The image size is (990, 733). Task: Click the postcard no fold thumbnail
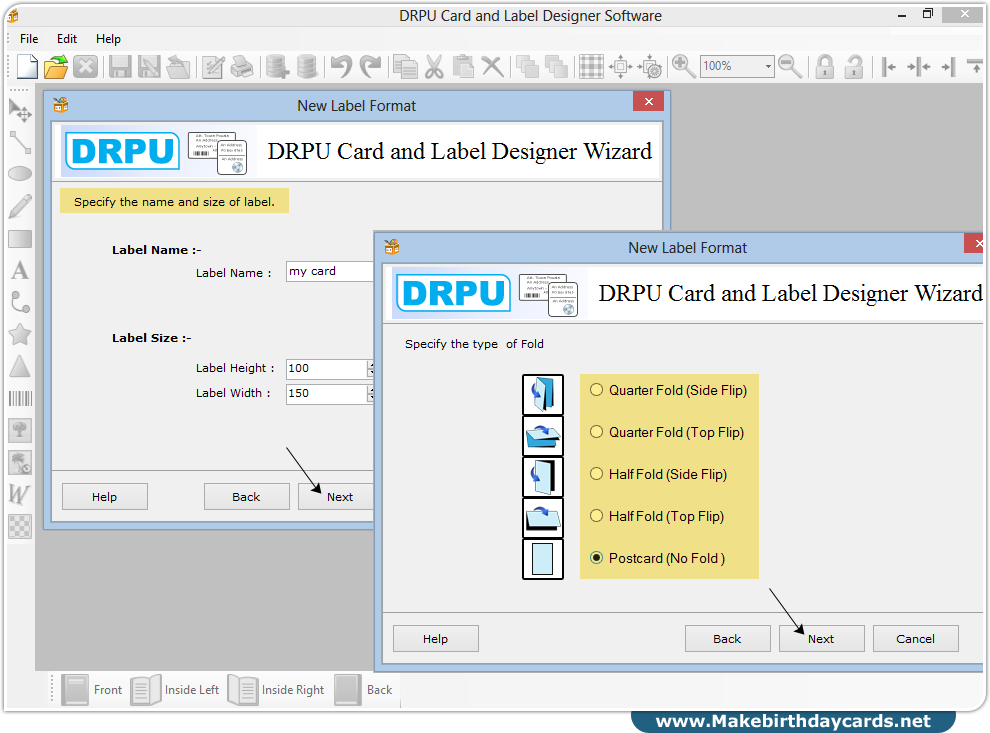pyautogui.click(x=543, y=559)
